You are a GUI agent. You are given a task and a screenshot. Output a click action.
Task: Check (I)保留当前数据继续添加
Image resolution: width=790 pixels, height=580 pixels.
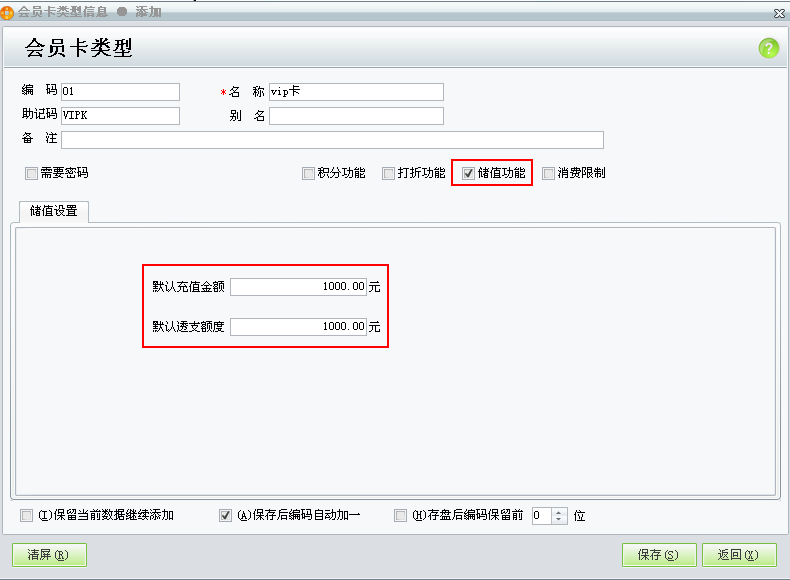[x=26, y=515]
